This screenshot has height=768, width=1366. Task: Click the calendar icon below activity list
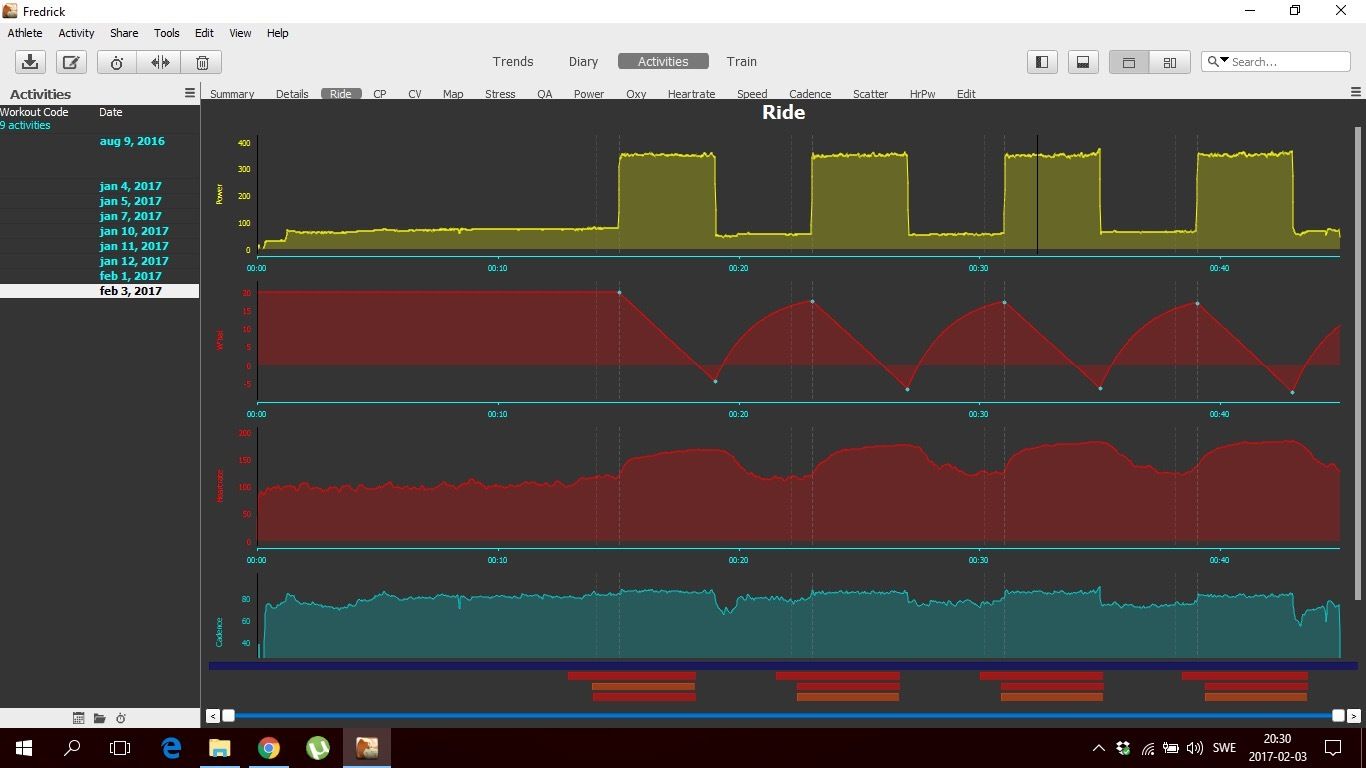click(x=79, y=718)
